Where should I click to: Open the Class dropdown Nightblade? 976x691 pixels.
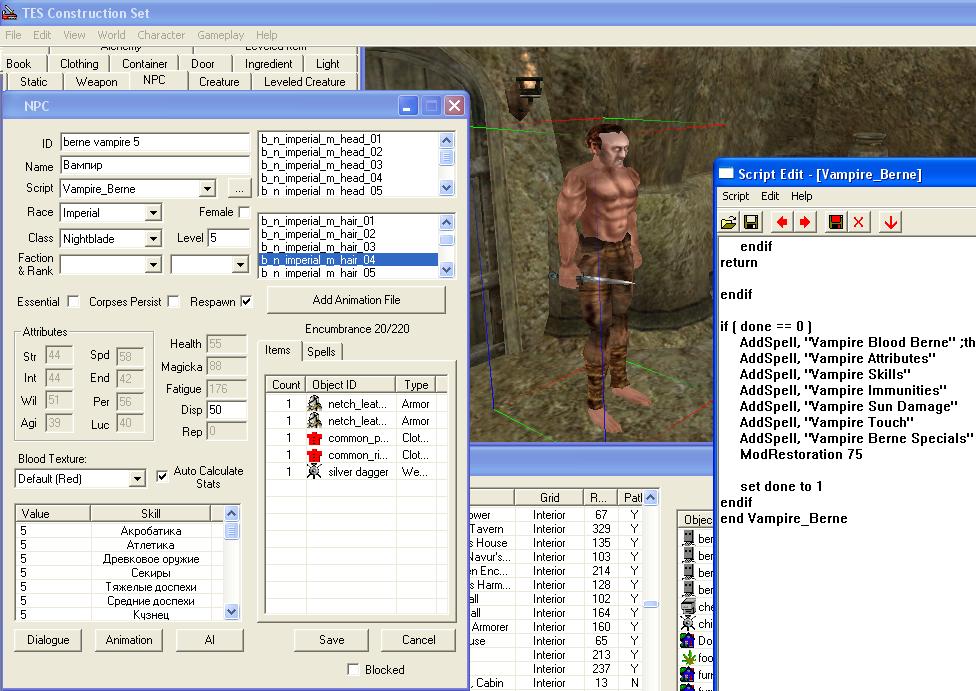[153, 238]
